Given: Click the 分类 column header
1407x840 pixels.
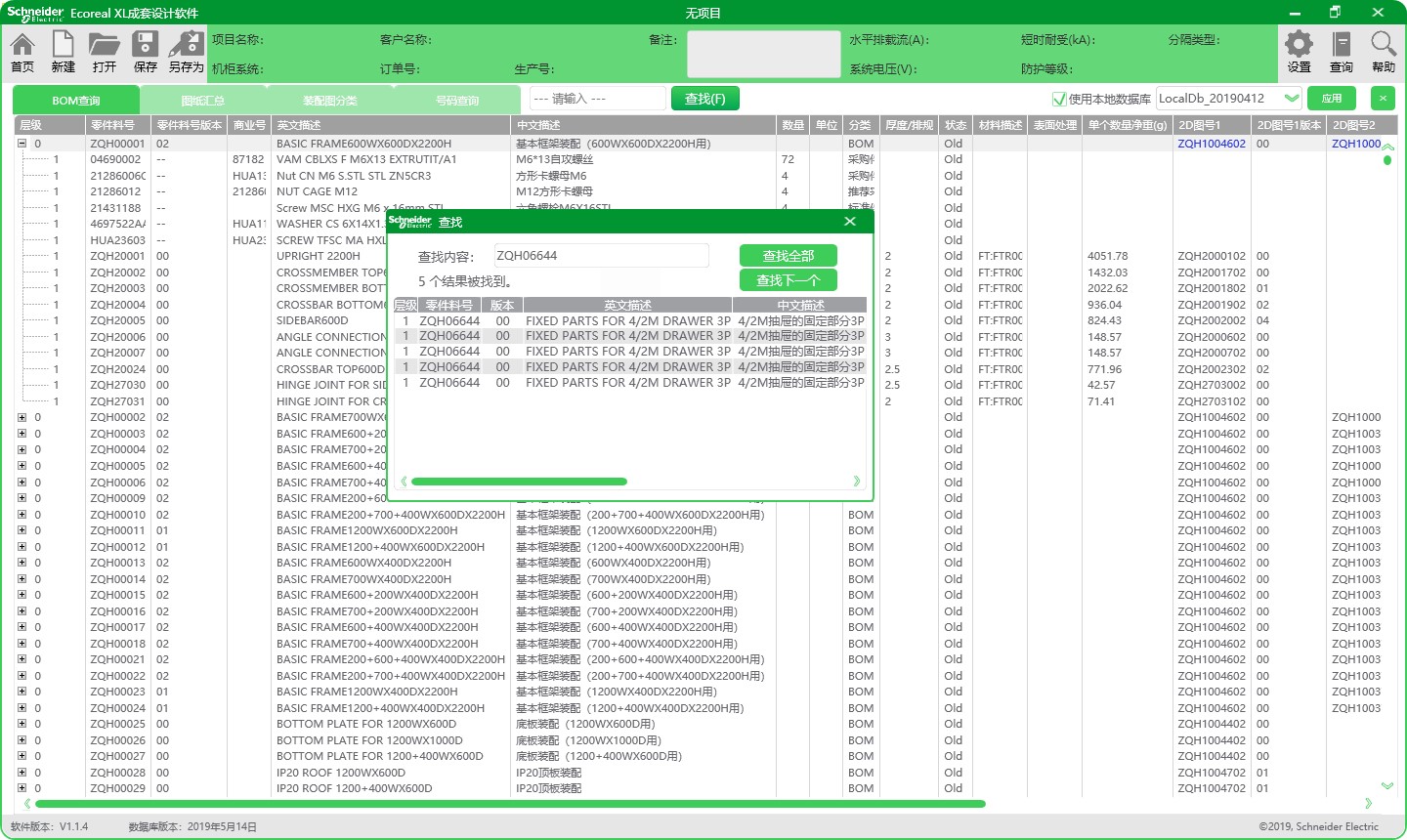Looking at the screenshot, I should pos(859,125).
